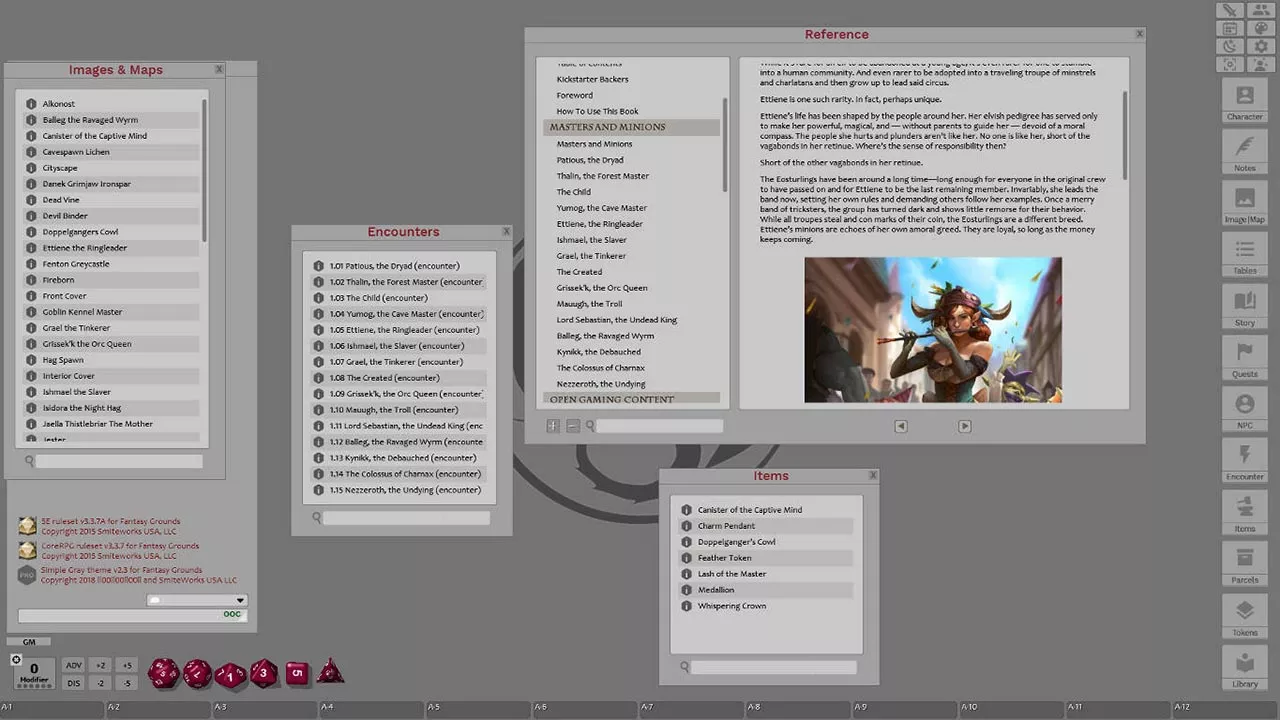Screen dimensions: 1280x720
Task: Open the Tokens sidebar panel
Action: pyautogui.click(x=1245, y=616)
